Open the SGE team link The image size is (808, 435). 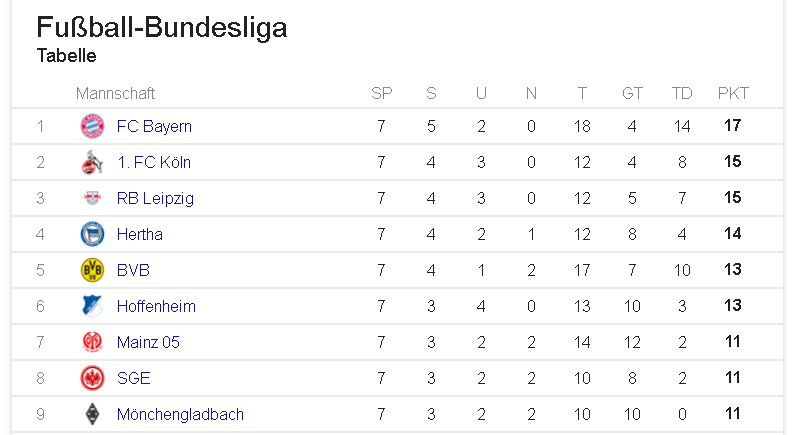click(x=133, y=378)
